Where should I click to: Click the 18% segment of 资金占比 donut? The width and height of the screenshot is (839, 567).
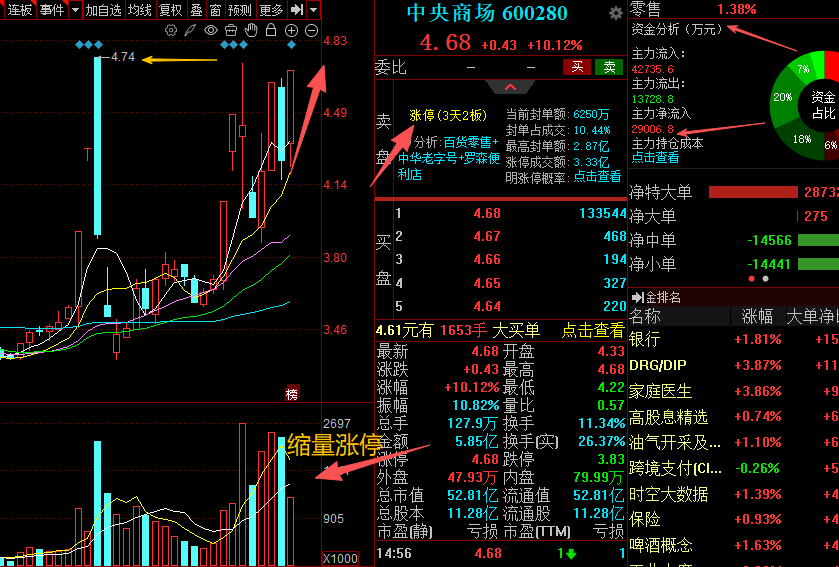point(801,139)
